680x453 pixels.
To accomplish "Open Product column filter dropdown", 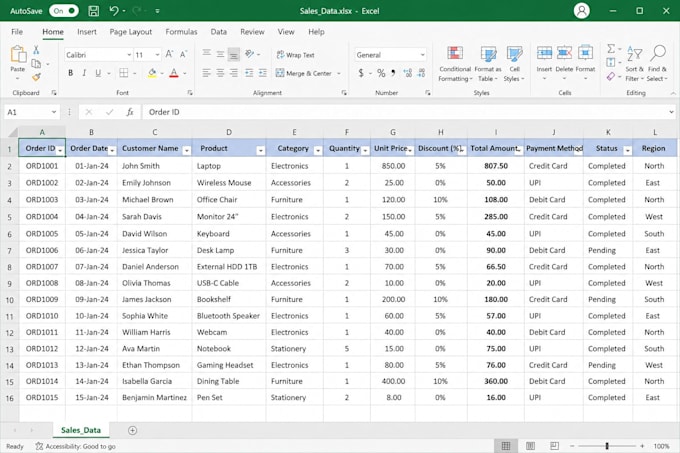I will tap(260, 150).
